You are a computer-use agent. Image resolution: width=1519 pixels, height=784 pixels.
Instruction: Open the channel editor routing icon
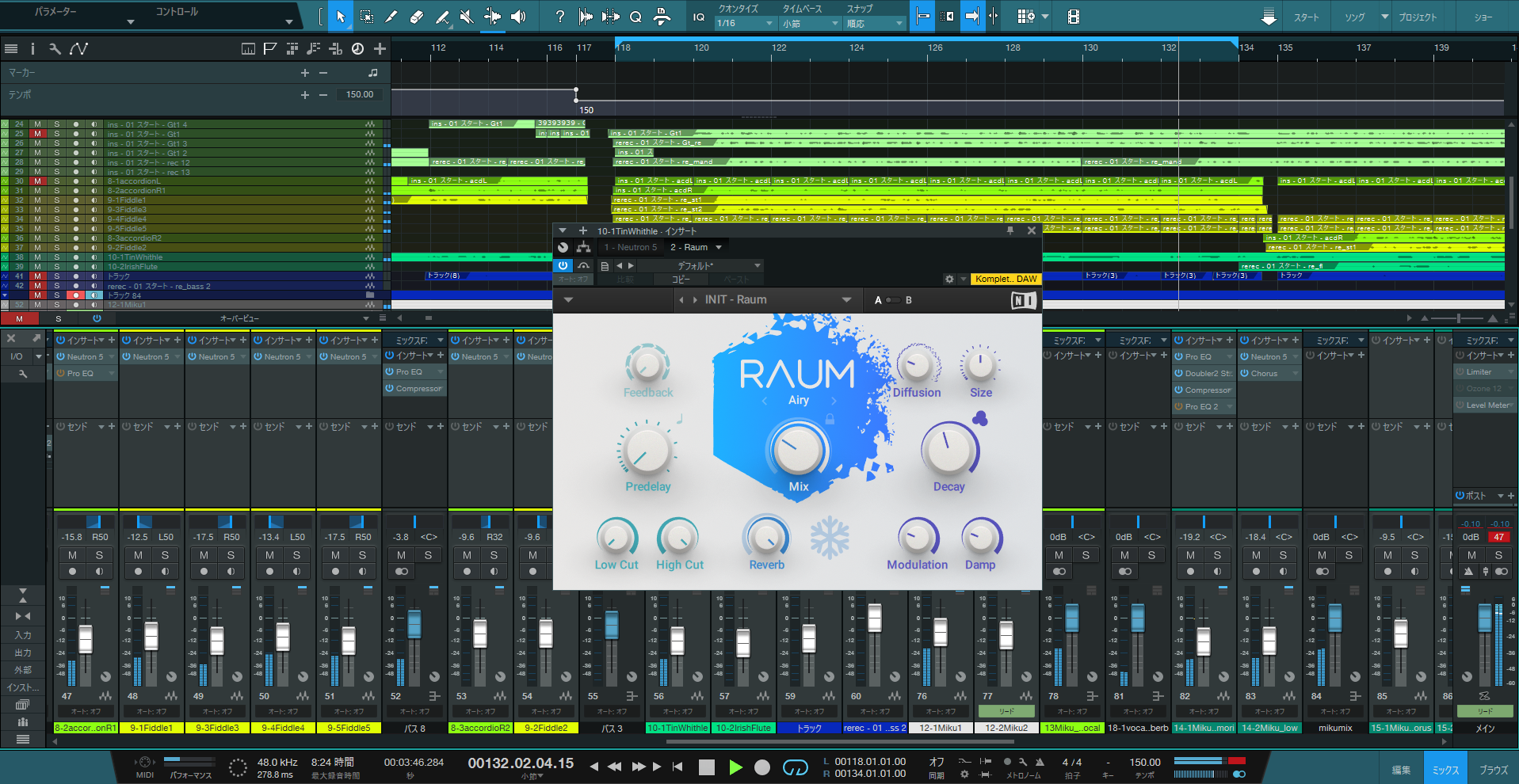click(584, 247)
